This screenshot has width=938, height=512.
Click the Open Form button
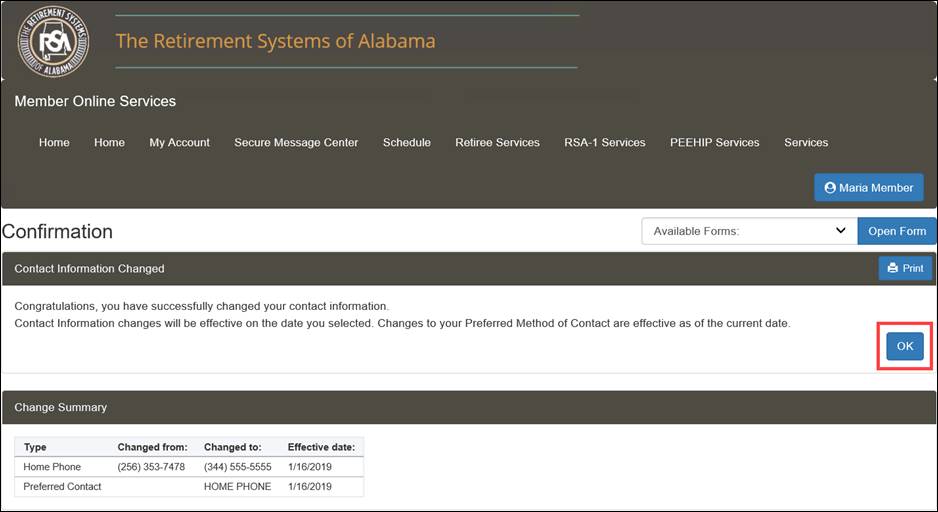896,231
